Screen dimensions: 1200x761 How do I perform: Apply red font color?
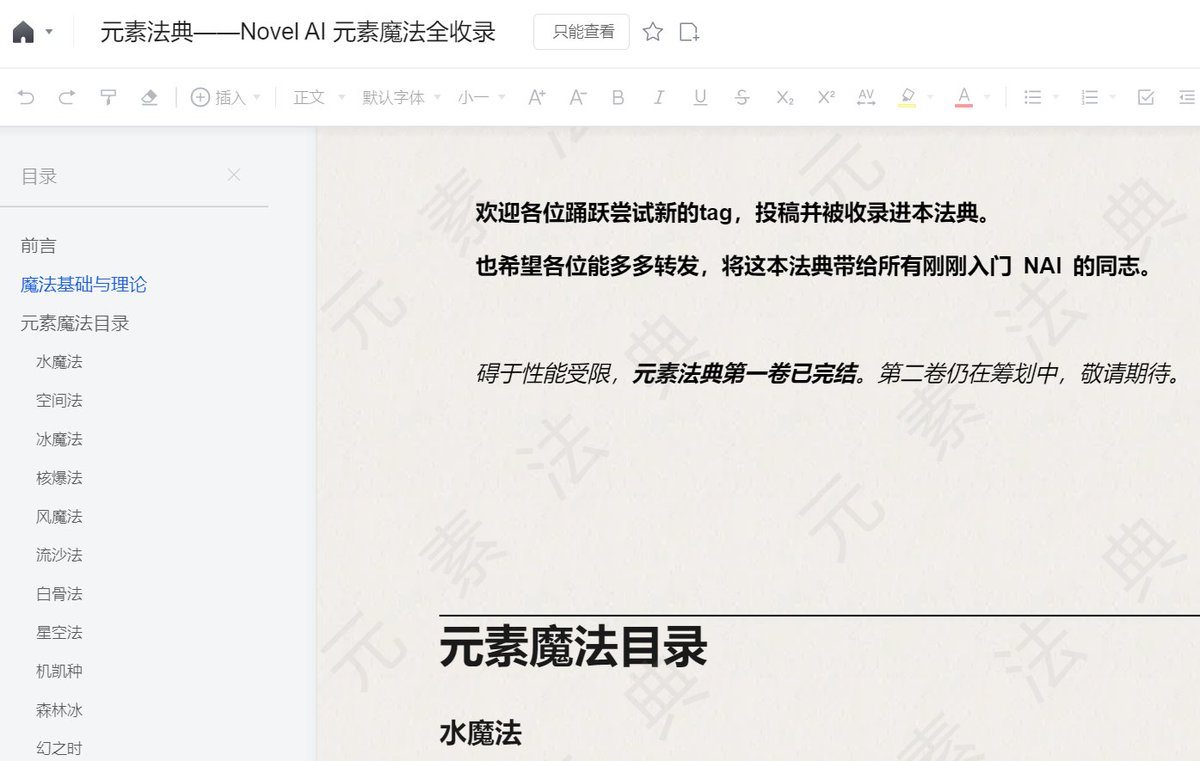pyautogui.click(x=964, y=97)
